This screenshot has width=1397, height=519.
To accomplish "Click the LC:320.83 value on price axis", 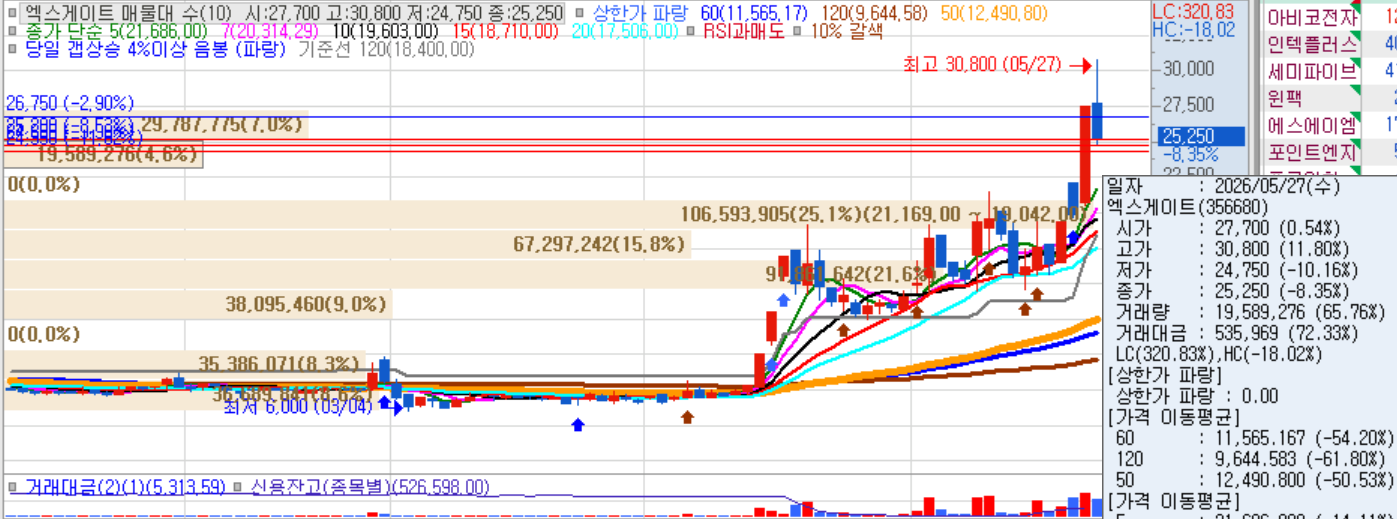I will coord(1193,12).
